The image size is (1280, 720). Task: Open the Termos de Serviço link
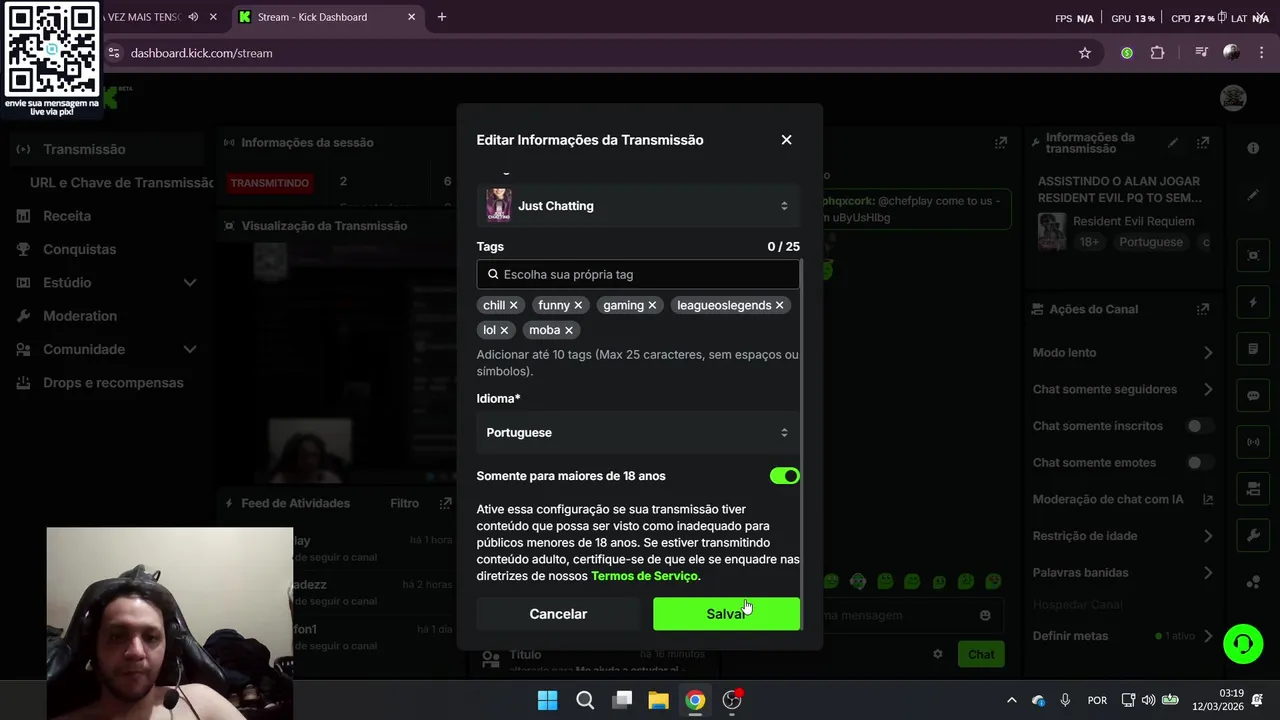(645, 576)
